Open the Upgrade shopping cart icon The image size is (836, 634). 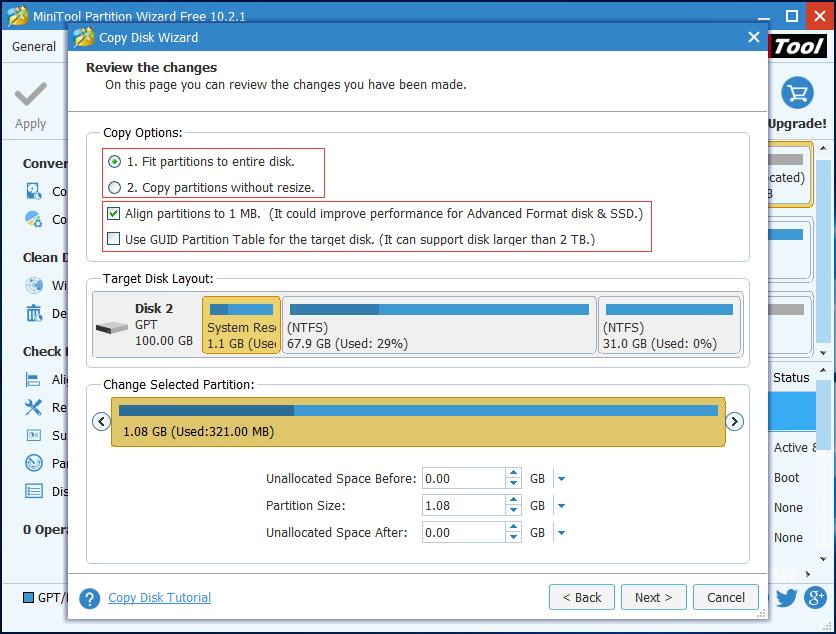(796, 91)
